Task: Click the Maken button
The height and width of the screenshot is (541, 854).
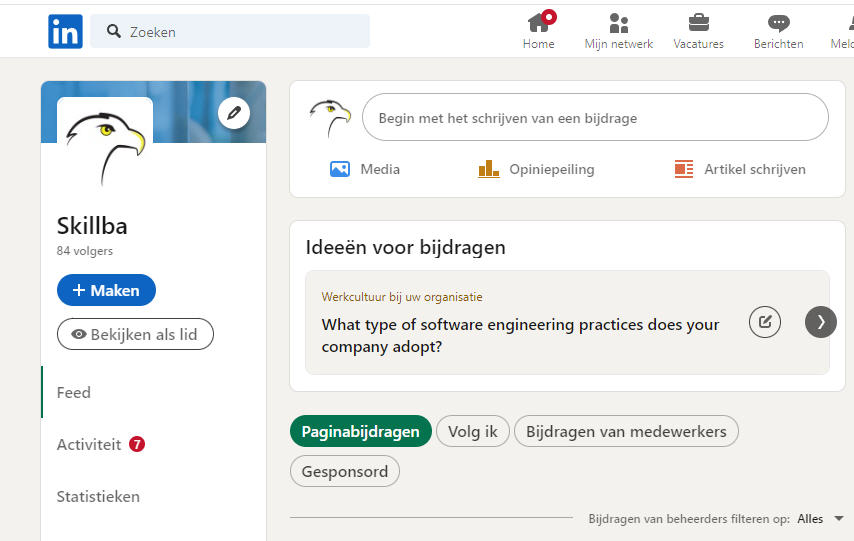Action: [x=106, y=290]
